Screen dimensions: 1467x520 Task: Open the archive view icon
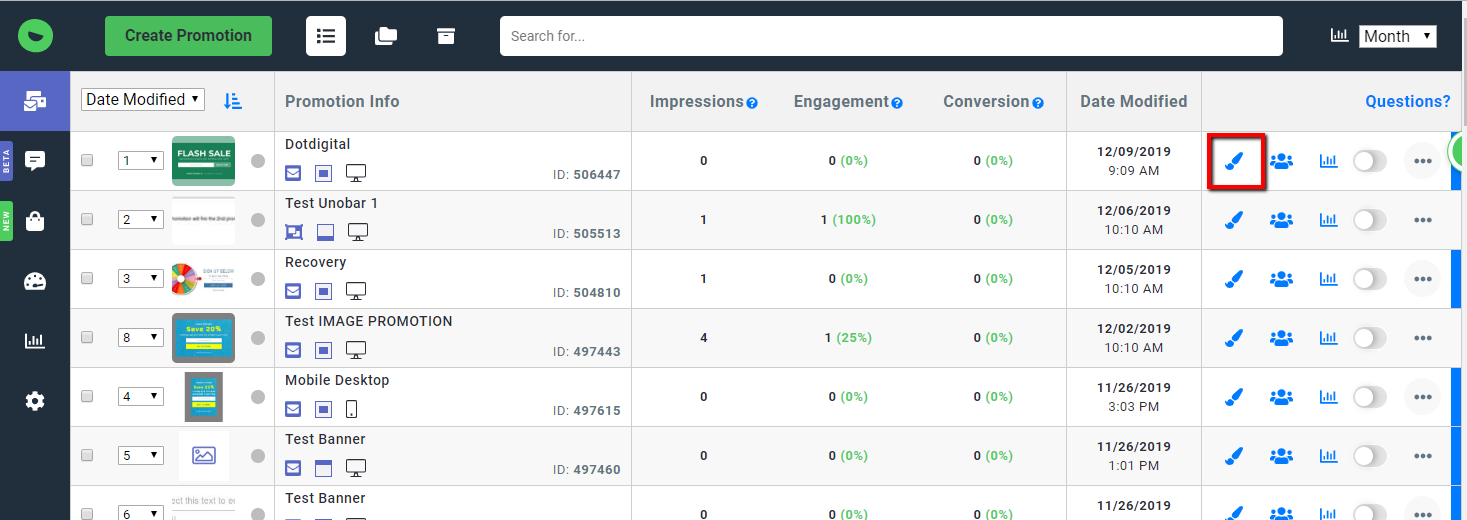(446, 36)
